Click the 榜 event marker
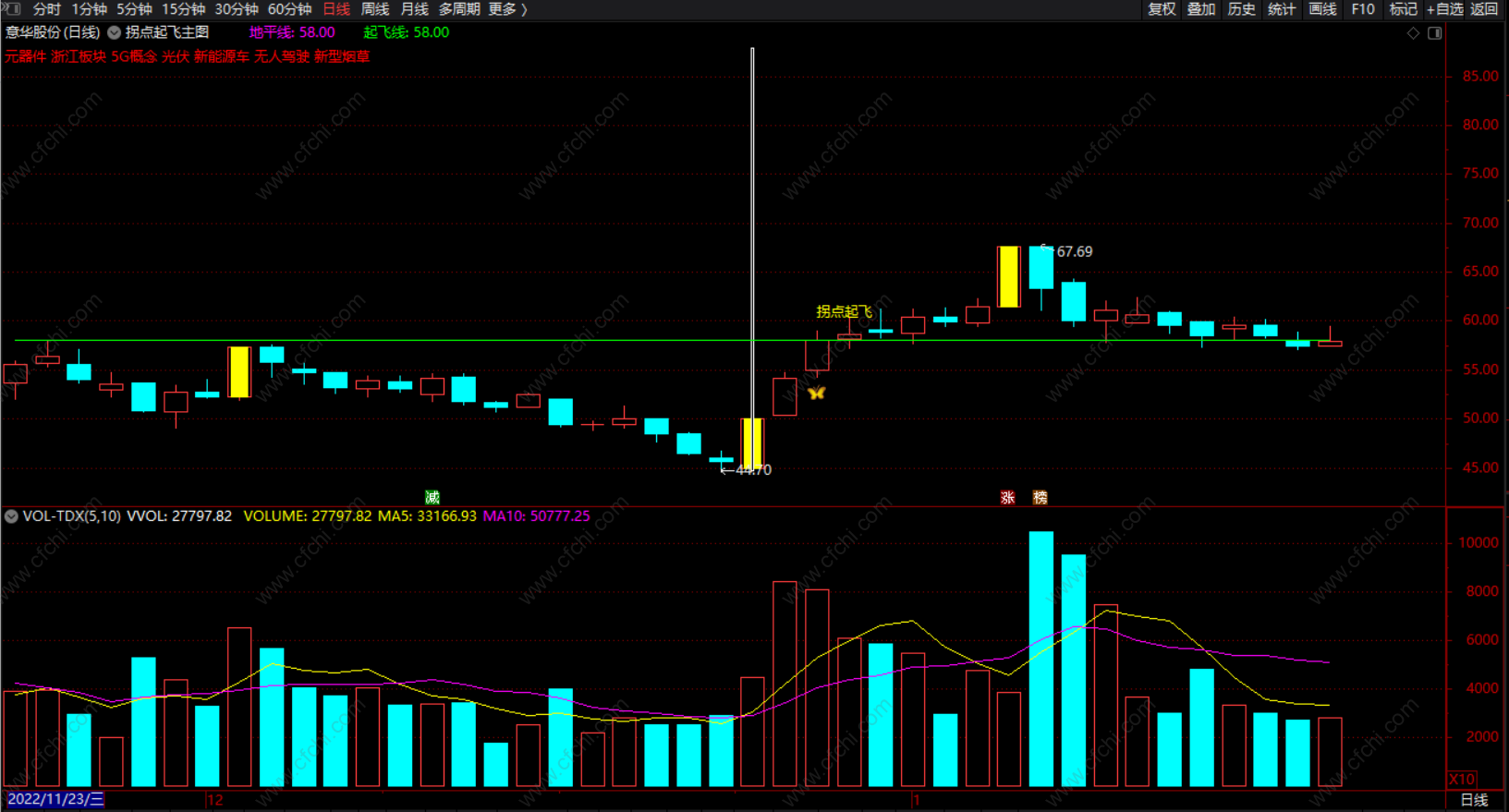This screenshot has height=812, width=1509. coord(1040,497)
